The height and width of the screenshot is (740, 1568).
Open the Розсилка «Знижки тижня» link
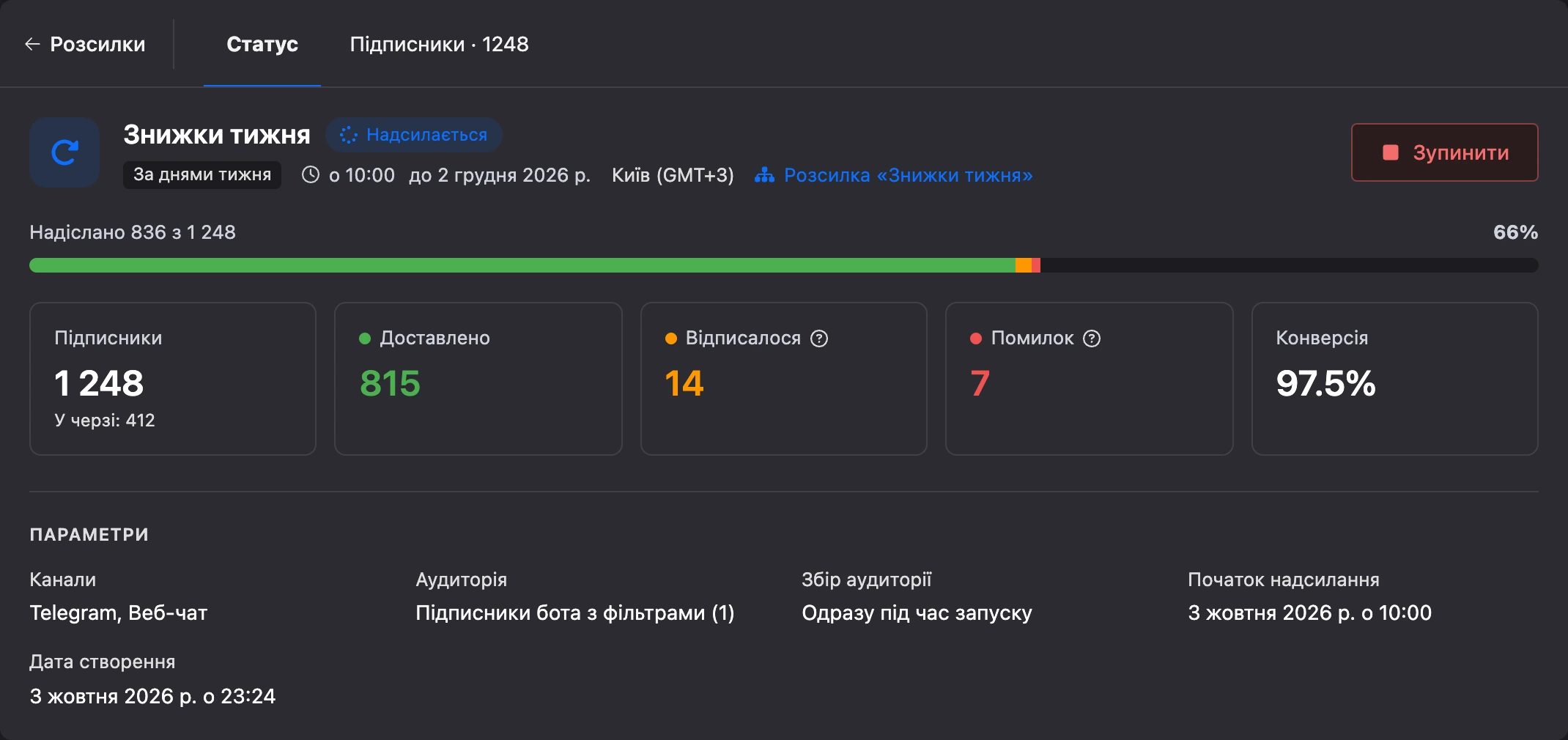click(908, 175)
